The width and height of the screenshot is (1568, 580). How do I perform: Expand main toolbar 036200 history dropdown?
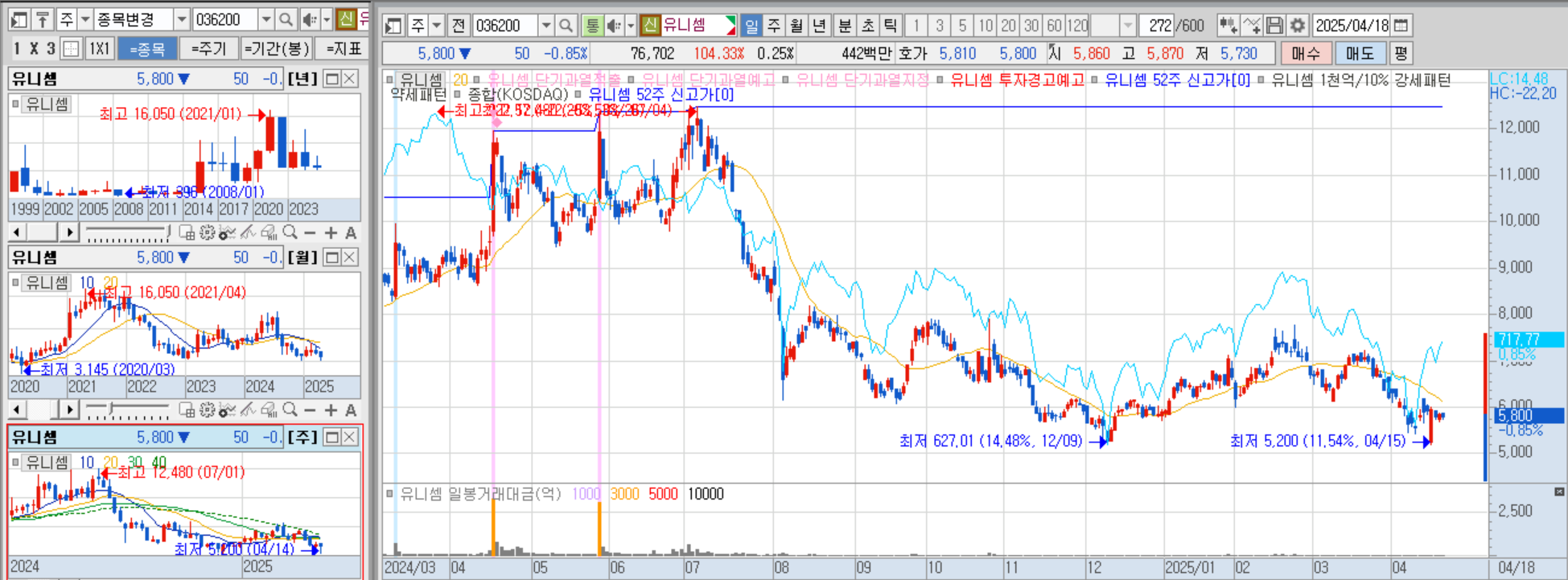click(546, 26)
